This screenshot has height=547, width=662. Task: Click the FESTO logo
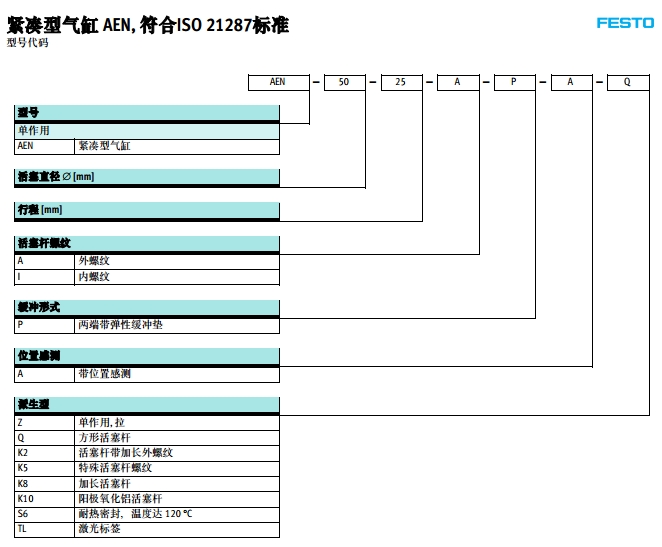[x=625, y=23]
